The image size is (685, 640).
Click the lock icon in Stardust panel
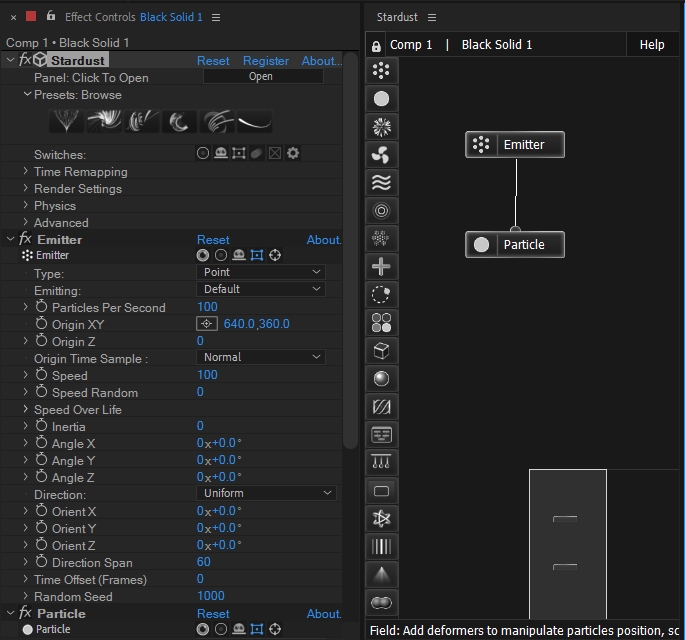(376, 45)
